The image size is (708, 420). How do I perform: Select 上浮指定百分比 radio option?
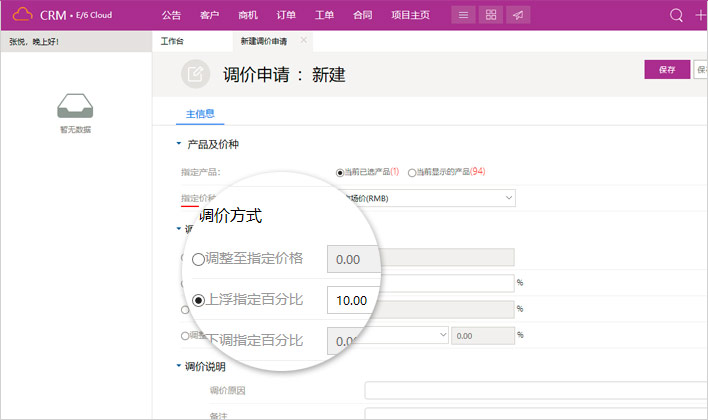198,300
